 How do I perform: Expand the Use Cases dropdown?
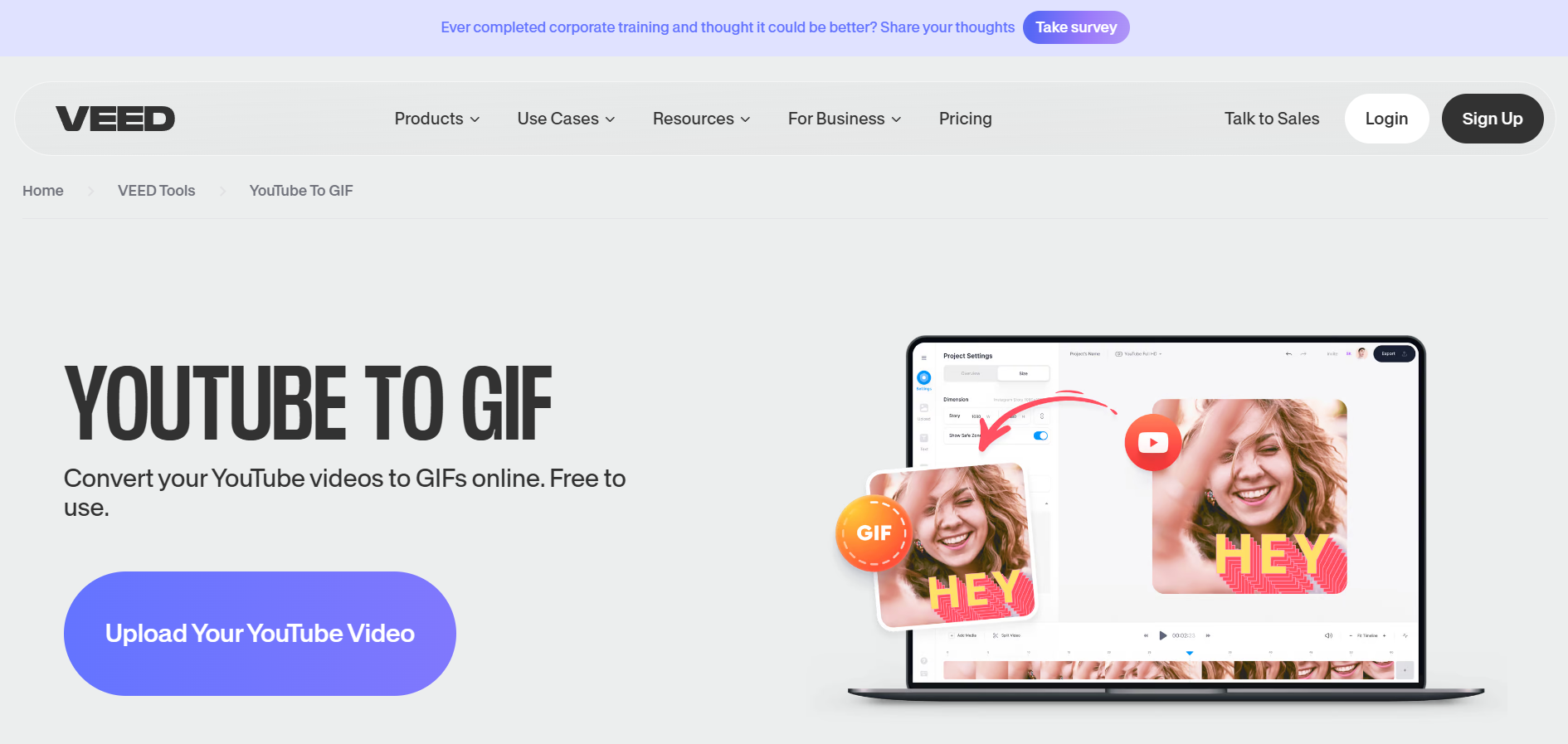pos(566,119)
